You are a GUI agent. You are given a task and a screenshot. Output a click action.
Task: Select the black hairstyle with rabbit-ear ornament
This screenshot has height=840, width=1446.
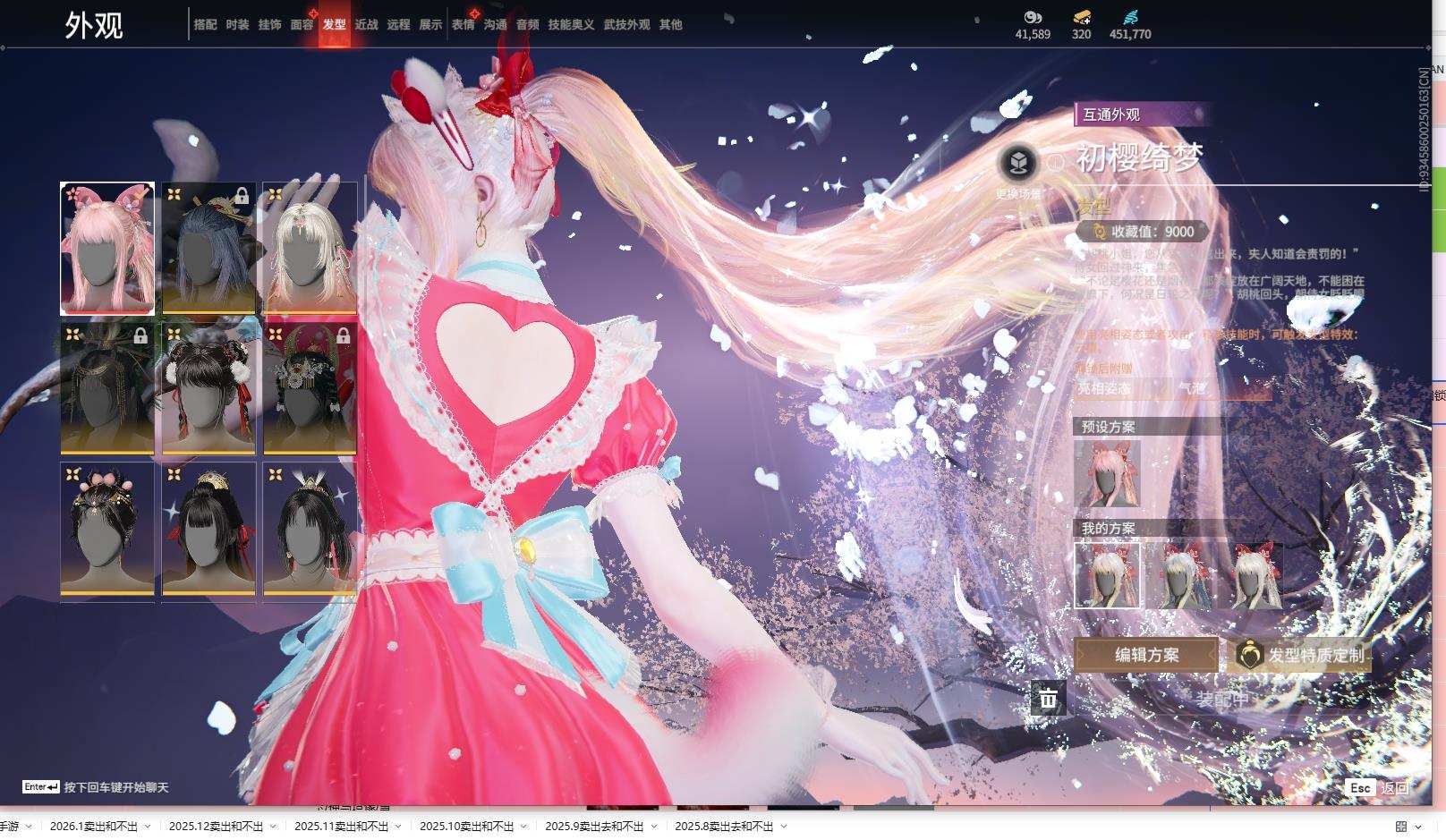[310, 529]
